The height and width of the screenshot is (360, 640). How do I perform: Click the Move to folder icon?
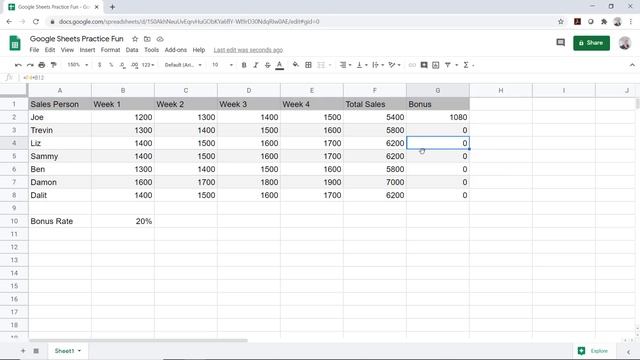point(147,39)
